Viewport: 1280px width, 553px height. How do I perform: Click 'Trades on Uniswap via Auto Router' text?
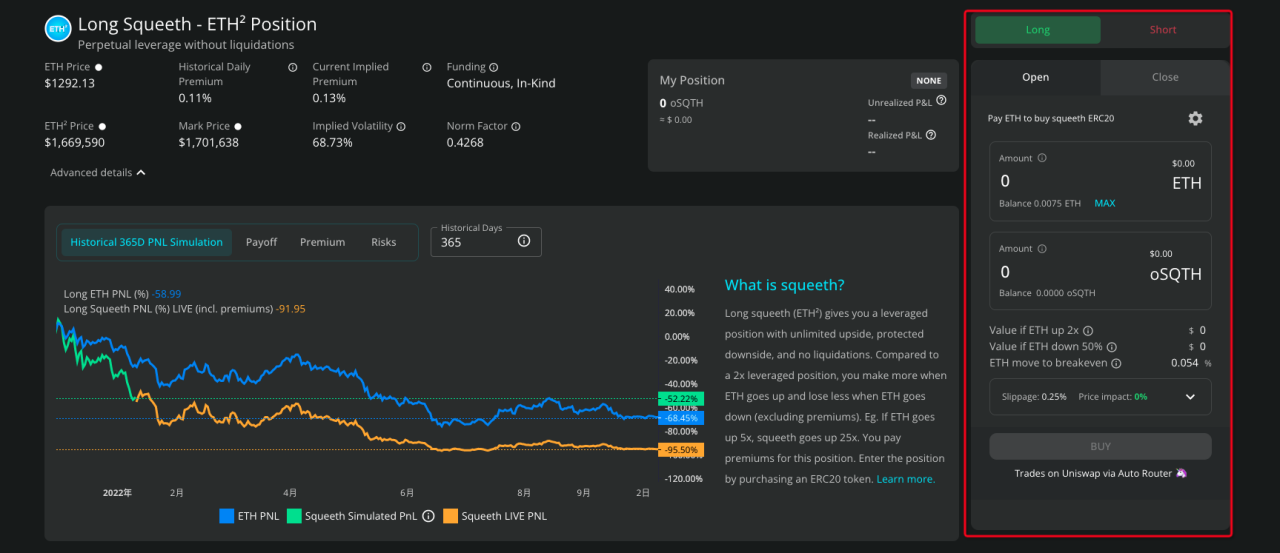tap(1093, 473)
